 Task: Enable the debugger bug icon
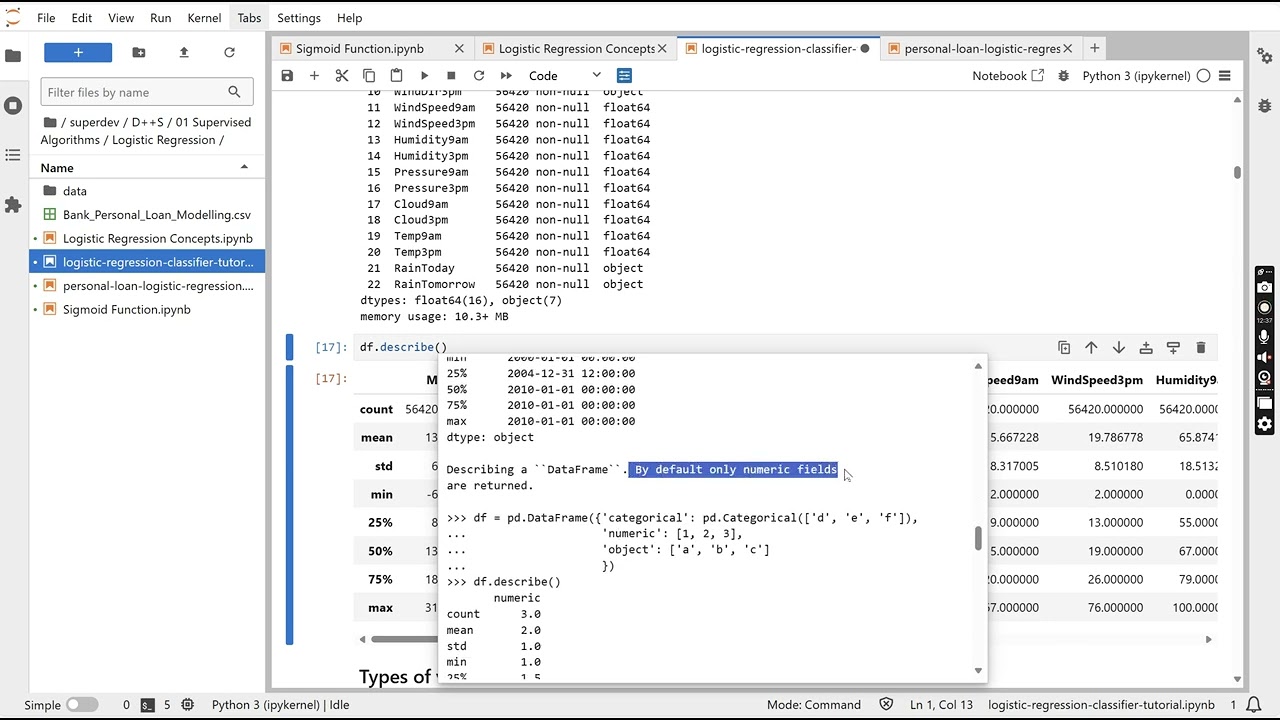click(1063, 75)
